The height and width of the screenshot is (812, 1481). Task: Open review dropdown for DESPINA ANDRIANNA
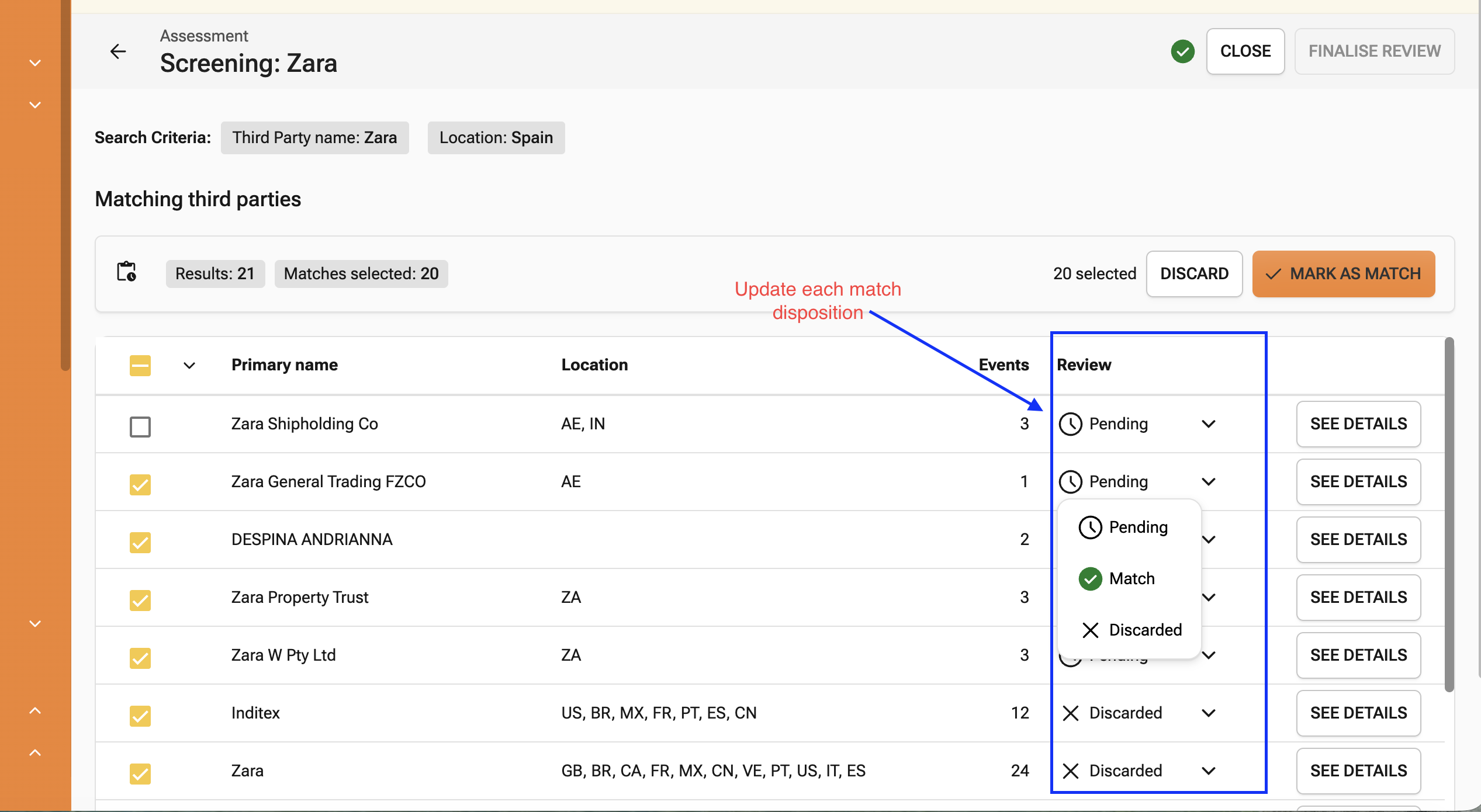coord(1210,539)
